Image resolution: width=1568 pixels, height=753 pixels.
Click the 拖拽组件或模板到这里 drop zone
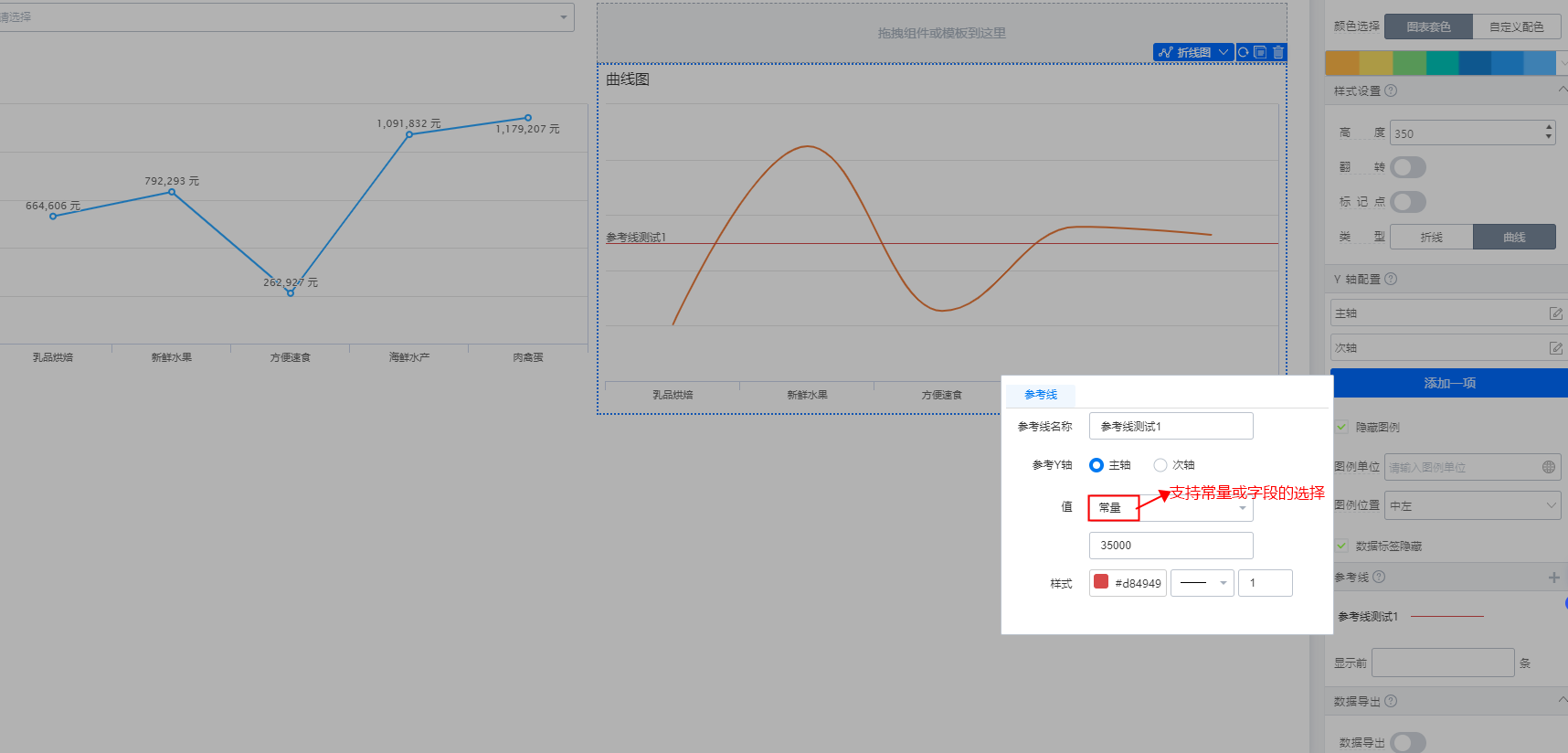pos(941,33)
